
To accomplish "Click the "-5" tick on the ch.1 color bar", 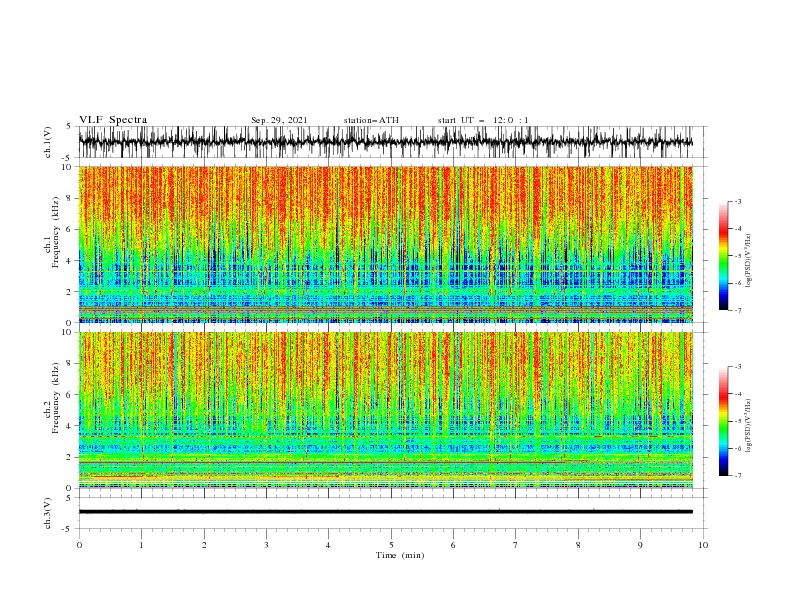I will 737,256.
